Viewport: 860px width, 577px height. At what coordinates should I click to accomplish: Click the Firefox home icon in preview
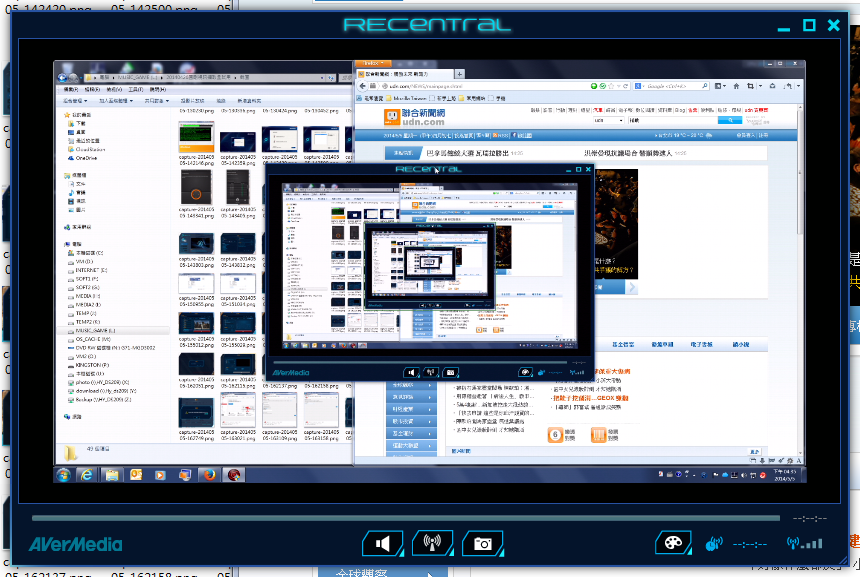click(736, 86)
